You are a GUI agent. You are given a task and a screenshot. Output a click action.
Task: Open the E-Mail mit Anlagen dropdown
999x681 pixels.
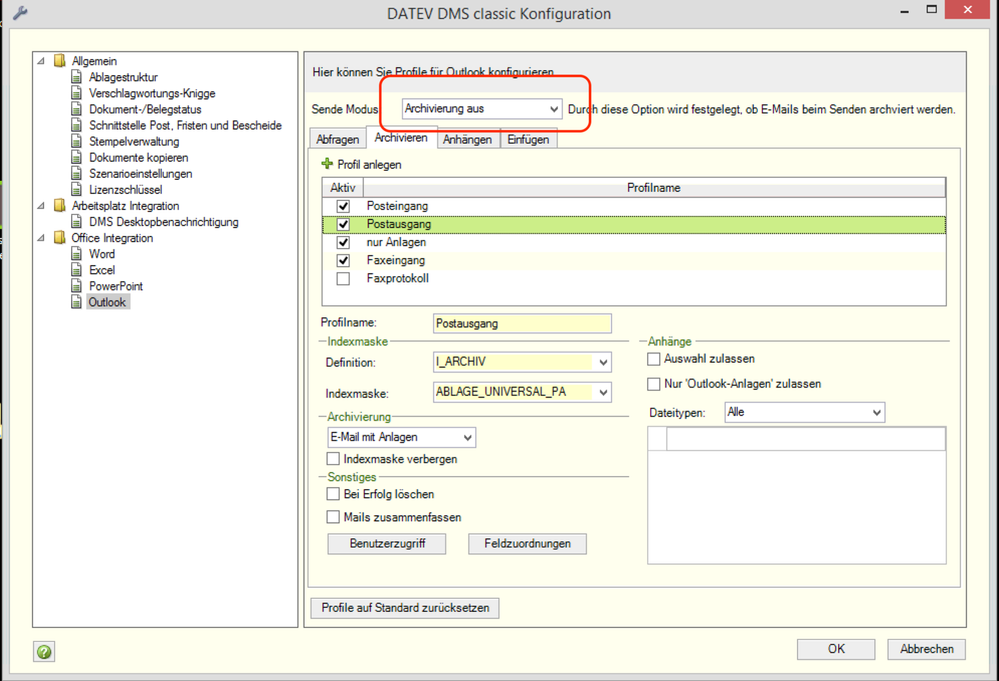pyautogui.click(x=401, y=437)
